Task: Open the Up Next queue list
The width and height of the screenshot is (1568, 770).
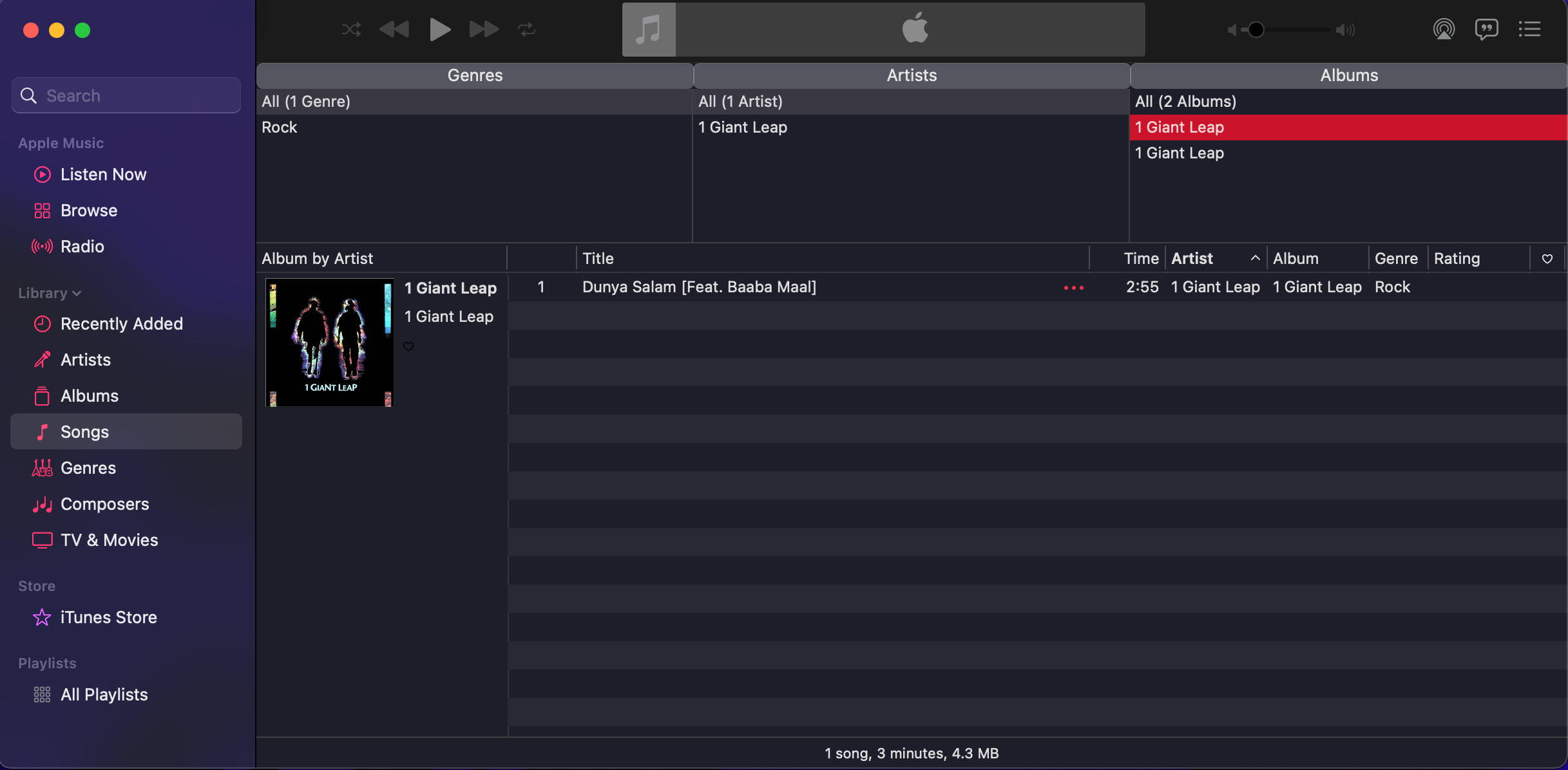Action: tap(1529, 30)
